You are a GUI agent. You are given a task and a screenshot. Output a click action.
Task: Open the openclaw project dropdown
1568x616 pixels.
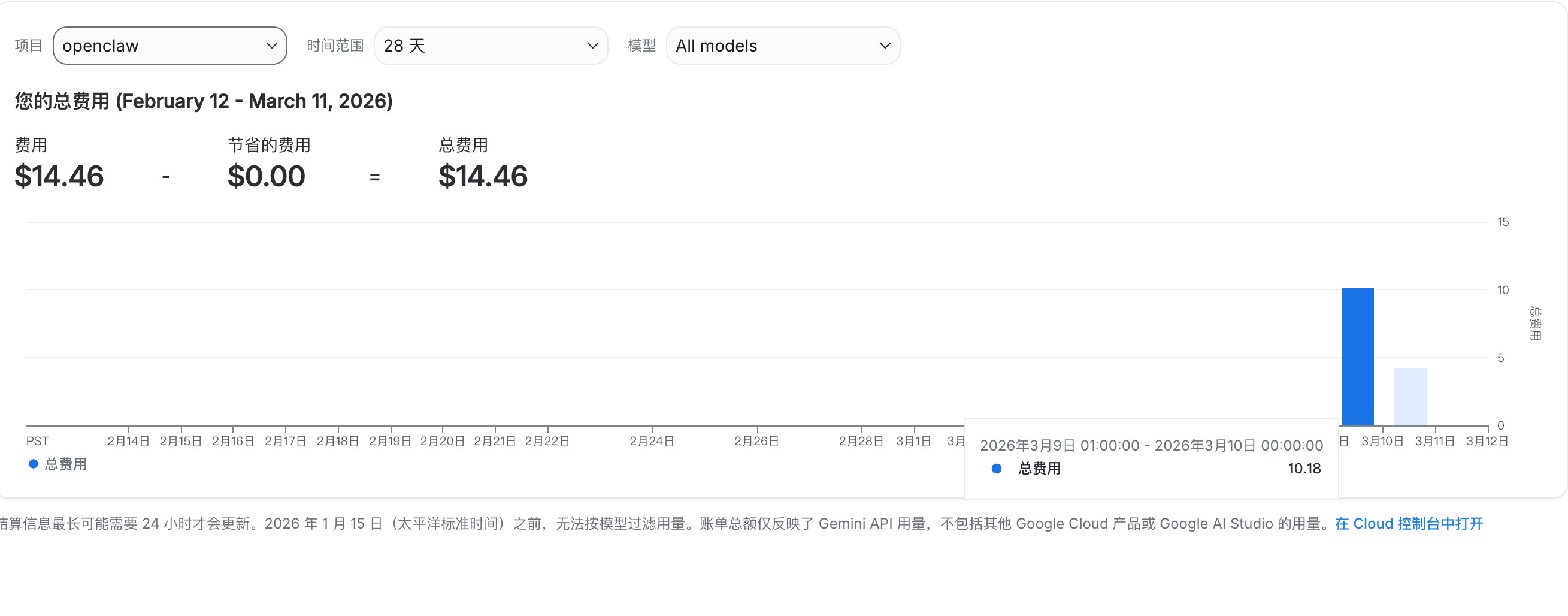[169, 45]
